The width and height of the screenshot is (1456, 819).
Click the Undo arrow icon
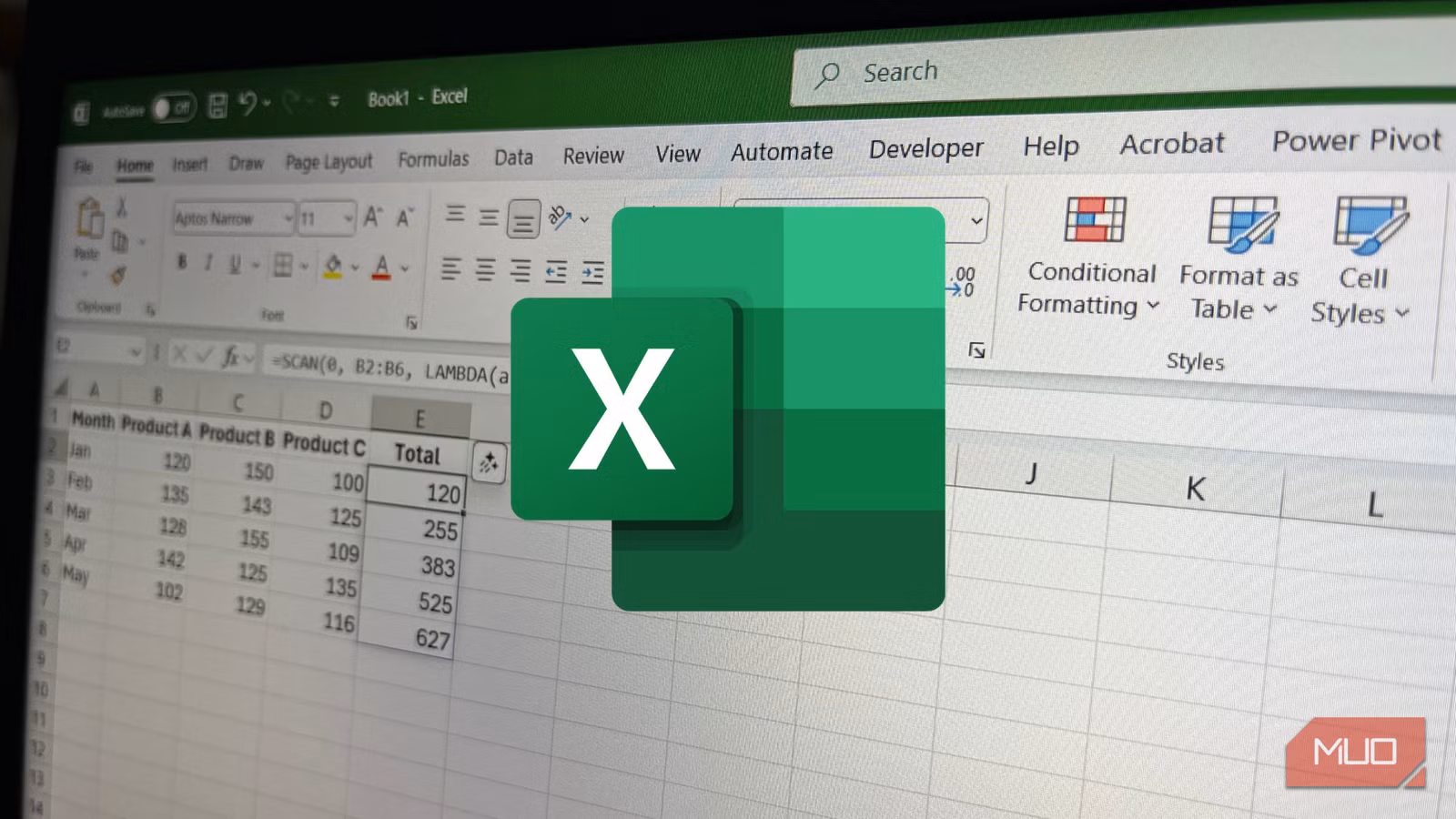click(x=248, y=104)
